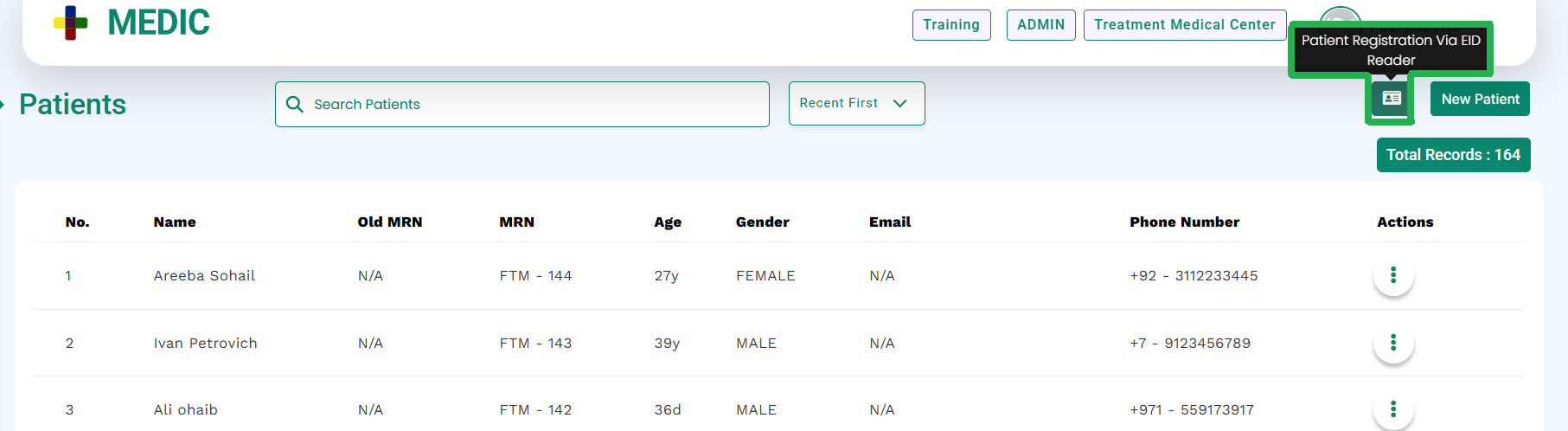
Task: Open actions menu for Ali ohaib
Action: 1392,409
